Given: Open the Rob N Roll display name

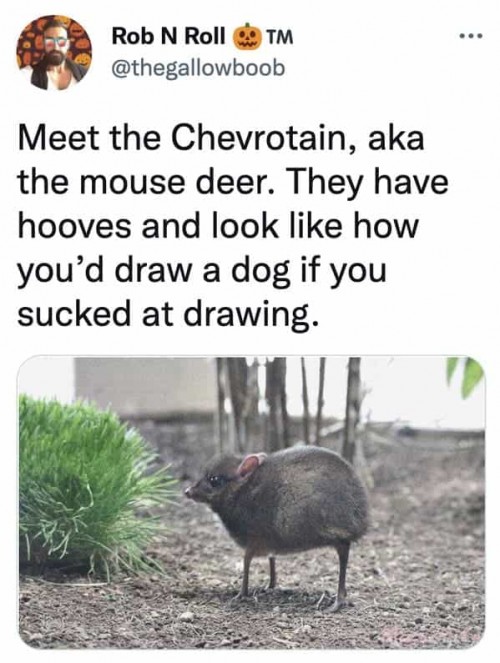Looking at the screenshot, I should (x=168, y=37).
